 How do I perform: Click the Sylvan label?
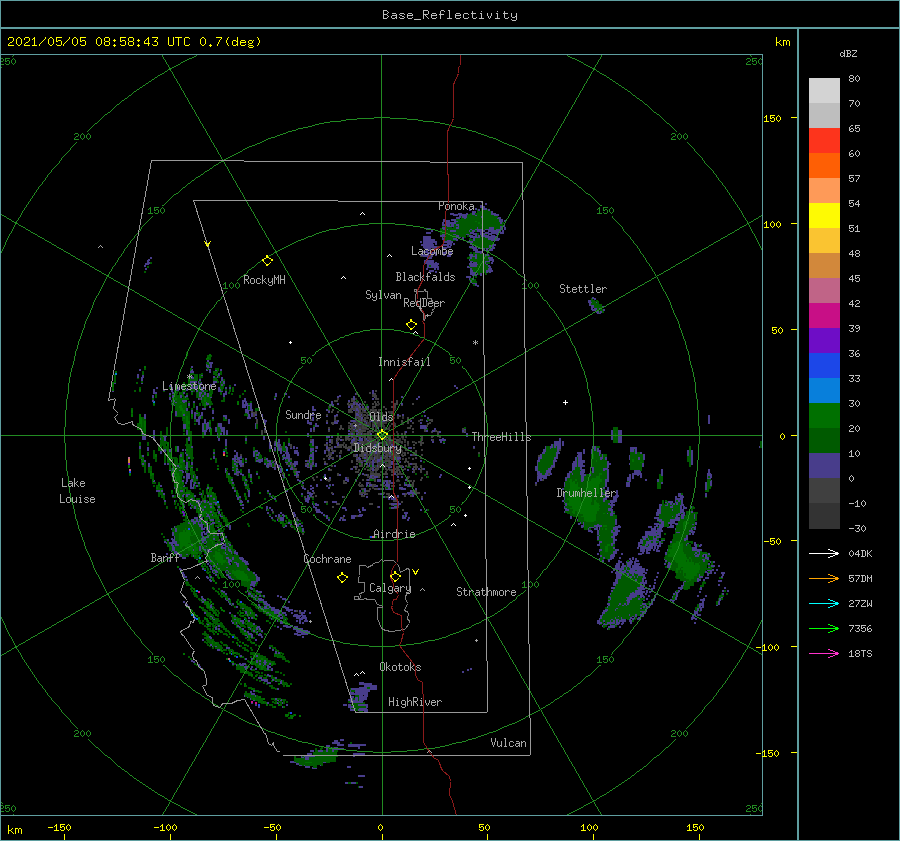pos(383,296)
